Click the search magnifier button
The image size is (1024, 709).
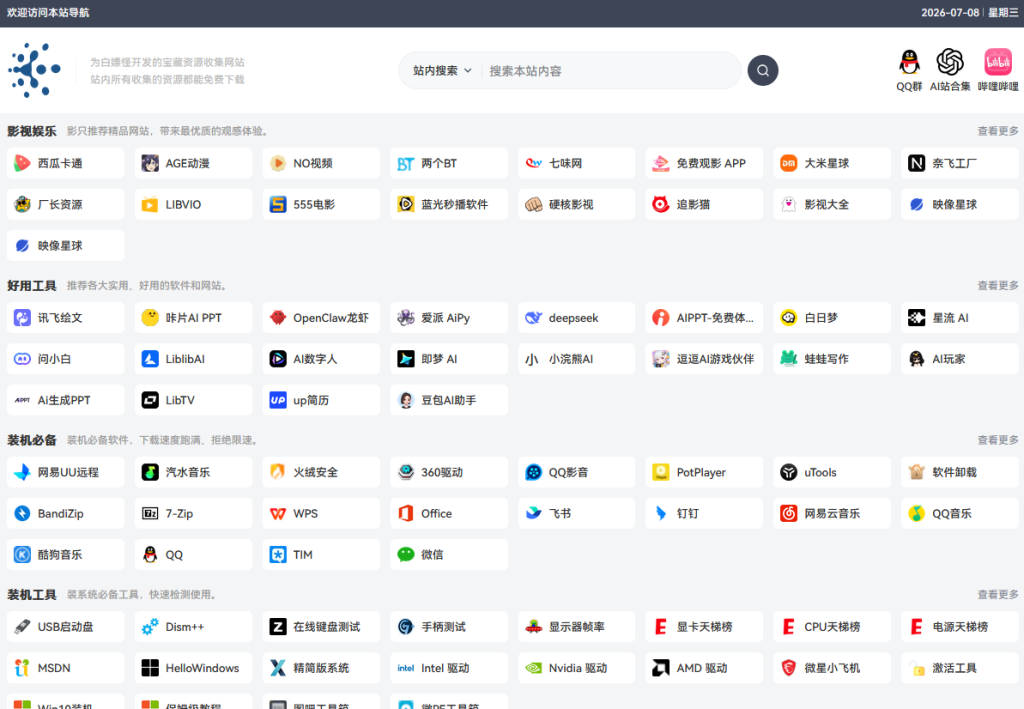click(763, 71)
